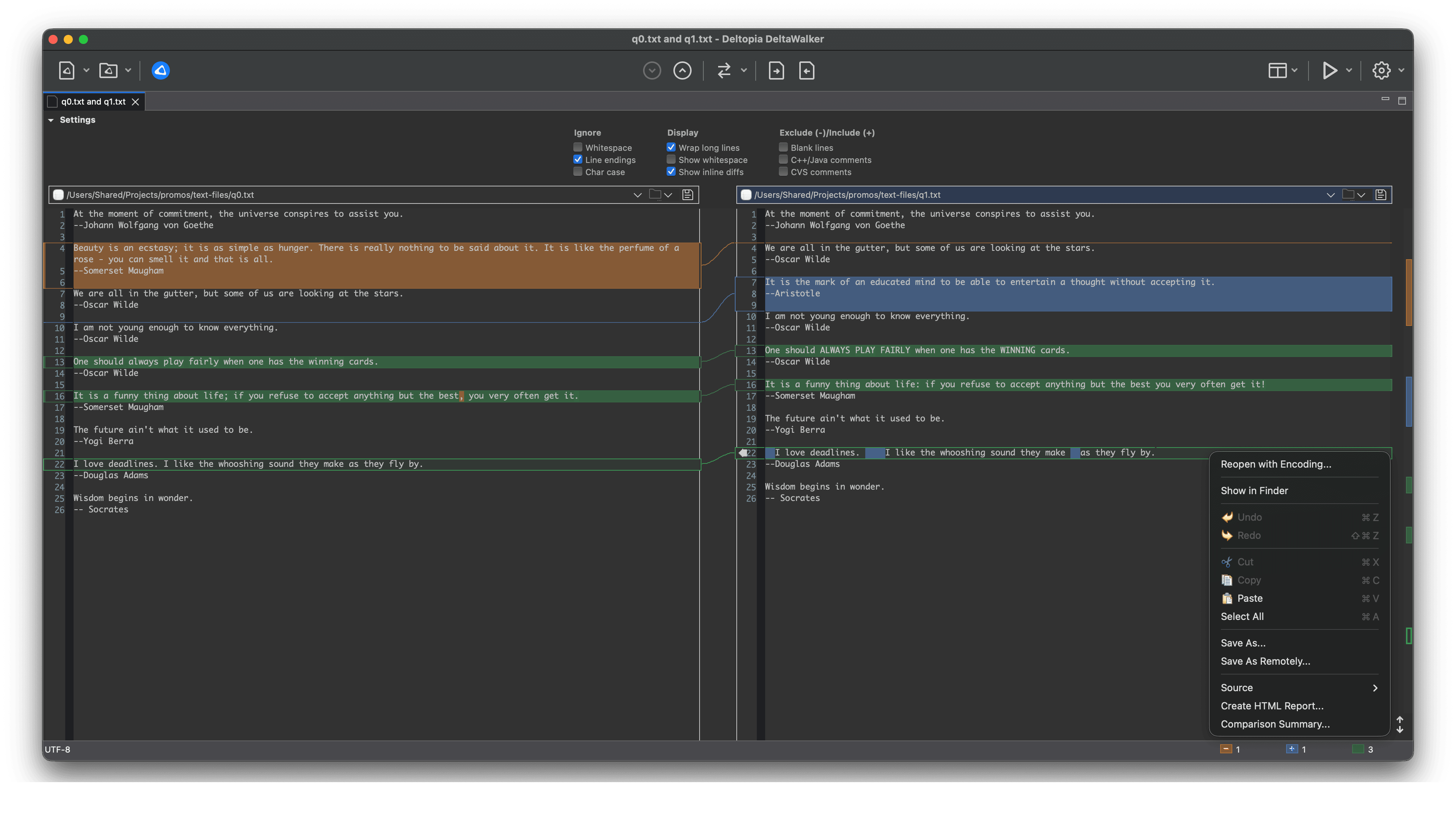Disable Wrap long lines option
This screenshot has height=817, width=1456.
point(671,147)
